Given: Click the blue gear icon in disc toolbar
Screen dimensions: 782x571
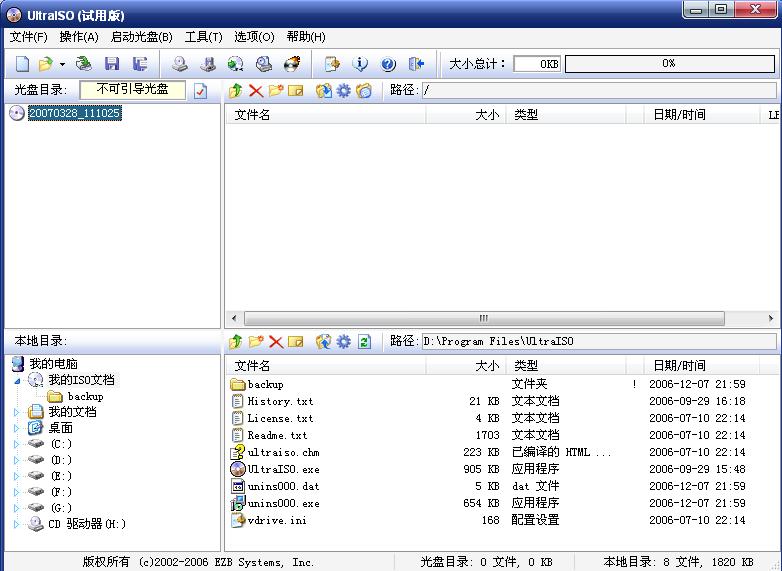Looking at the screenshot, I should [x=344, y=90].
